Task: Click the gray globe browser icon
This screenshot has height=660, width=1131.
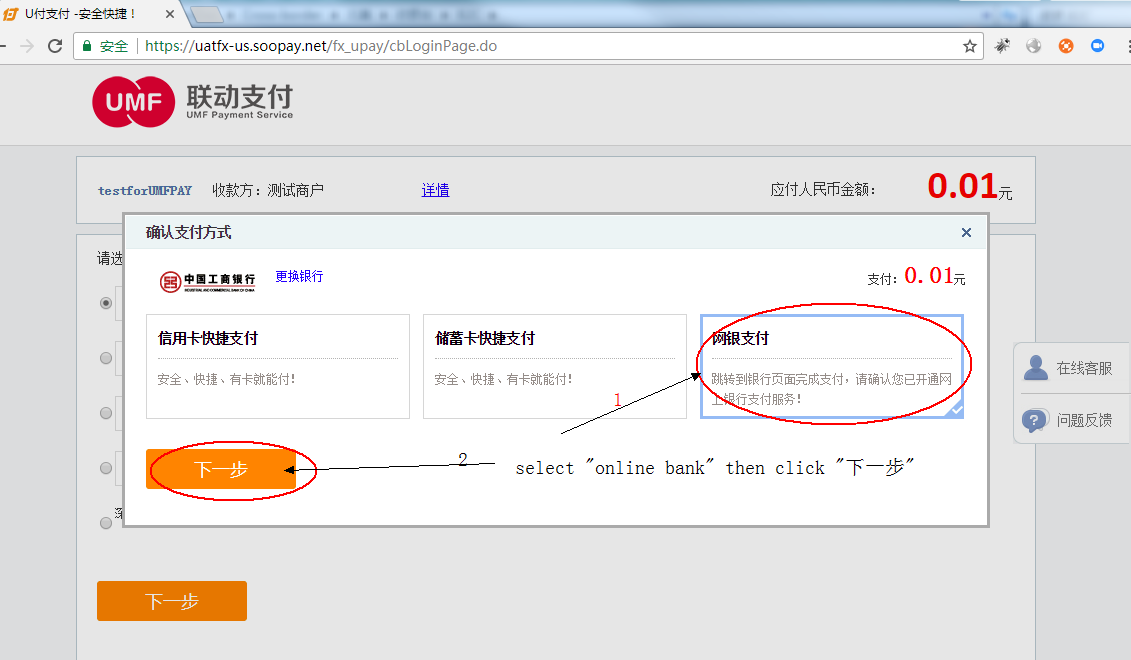Action: (x=1032, y=45)
